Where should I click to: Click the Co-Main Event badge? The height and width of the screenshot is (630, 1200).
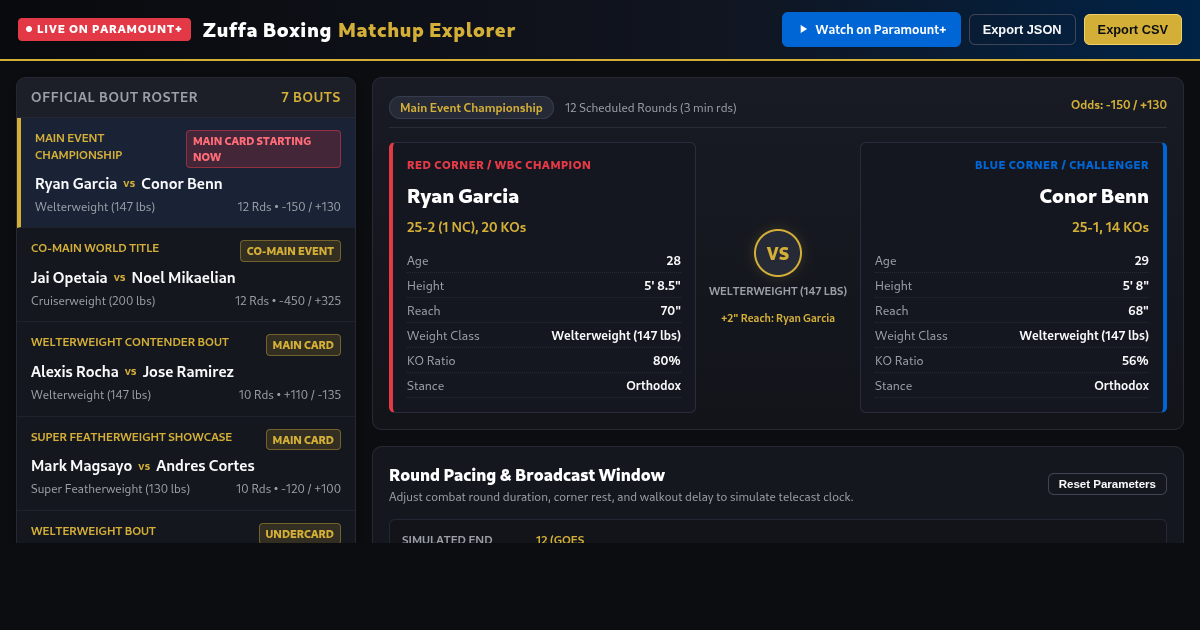tap(290, 251)
